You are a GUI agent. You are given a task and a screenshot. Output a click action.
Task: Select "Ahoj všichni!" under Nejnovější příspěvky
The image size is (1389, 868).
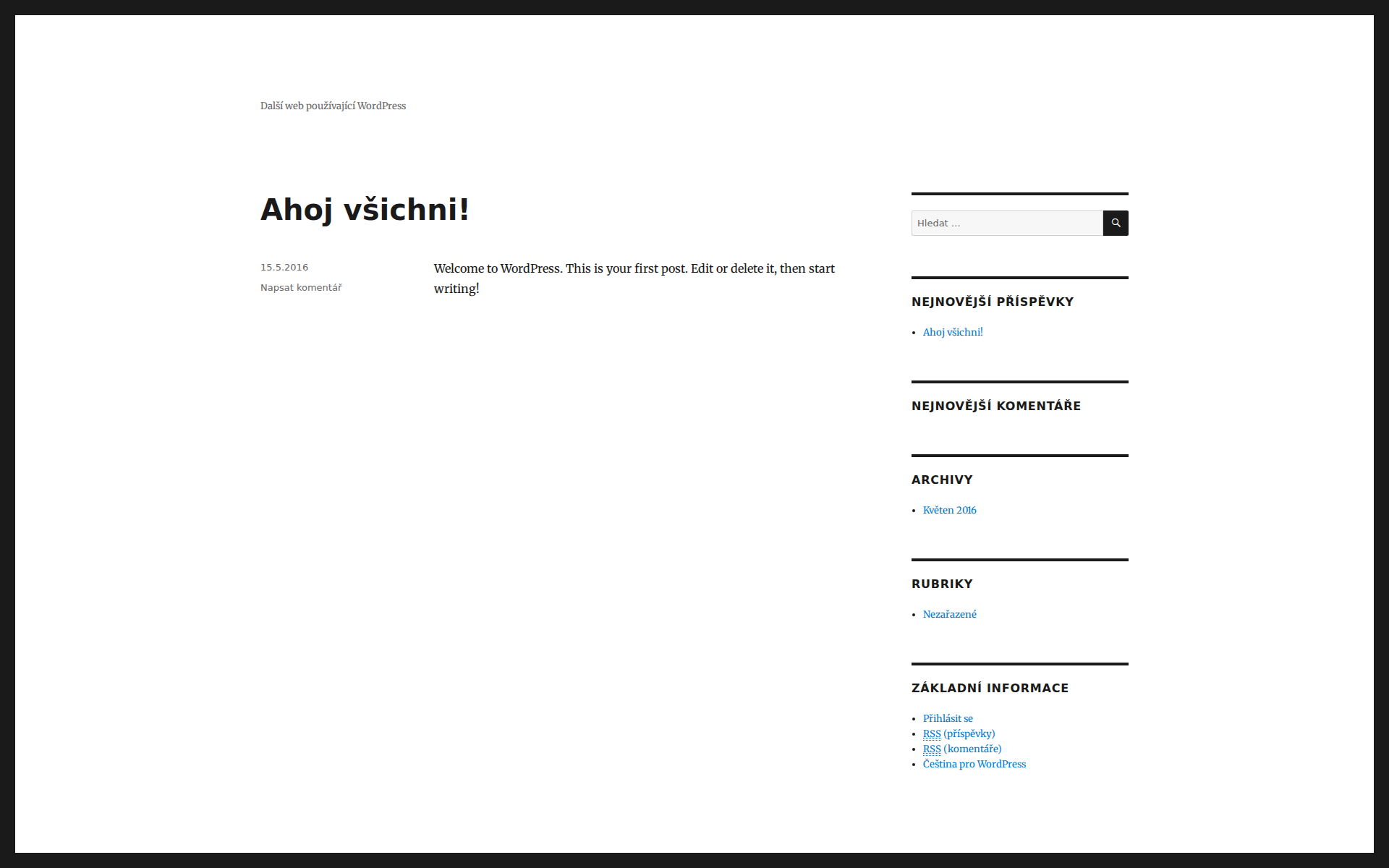pyautogui.click(x=952, y=332)
